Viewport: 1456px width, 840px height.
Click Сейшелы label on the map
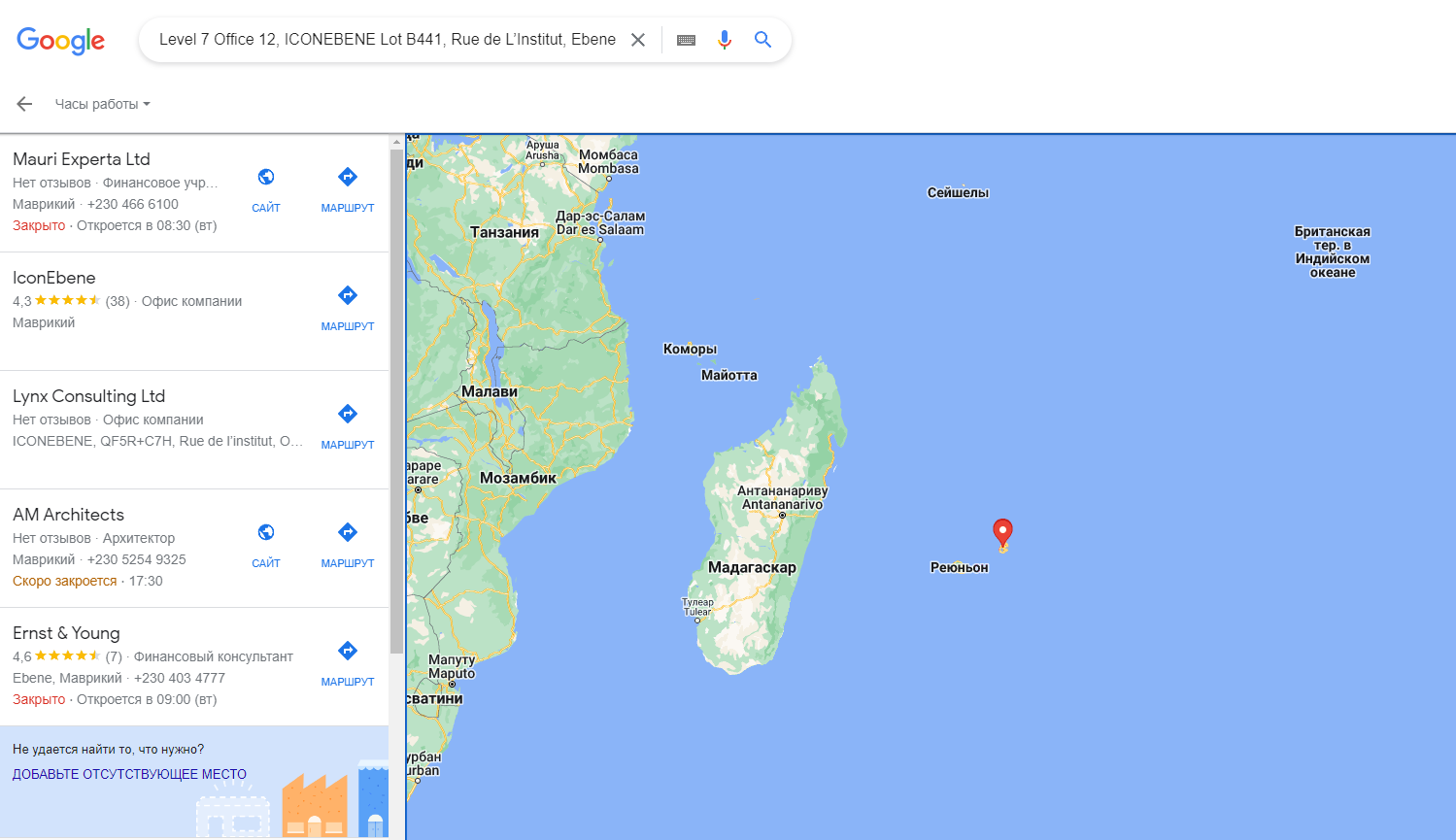coord(958,192)
